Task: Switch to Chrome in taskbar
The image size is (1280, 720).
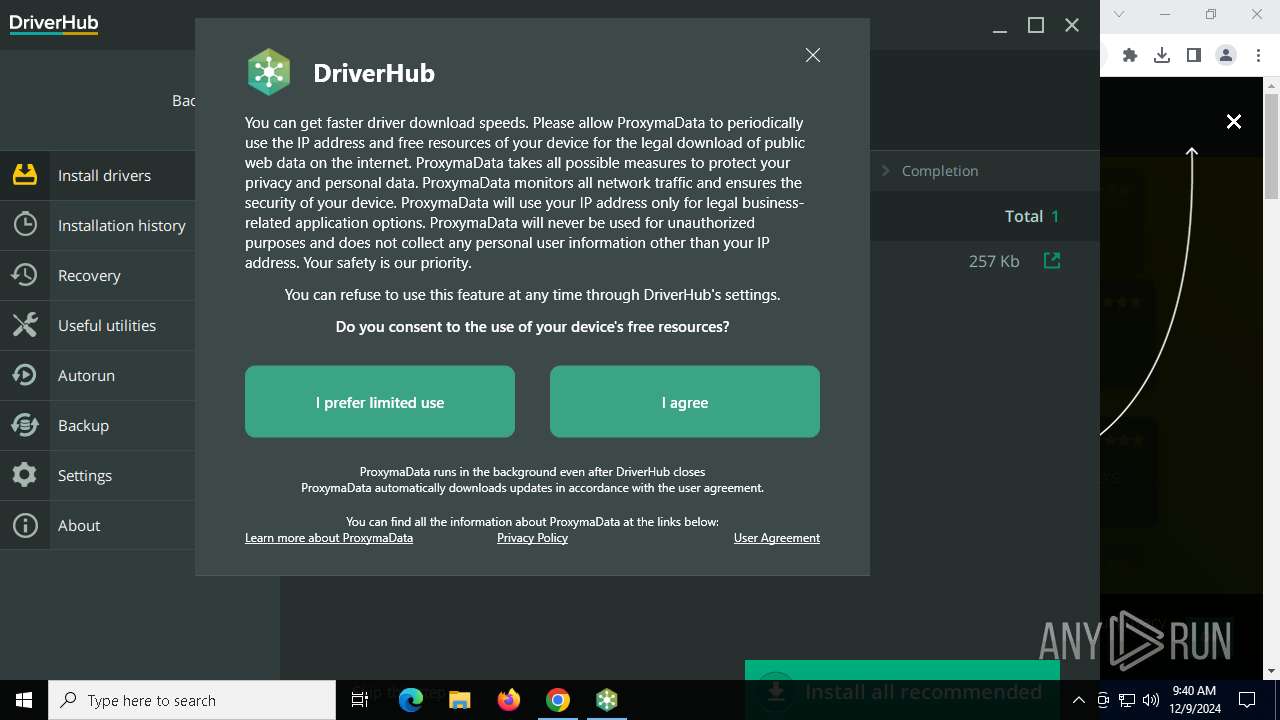Action: 558,700
